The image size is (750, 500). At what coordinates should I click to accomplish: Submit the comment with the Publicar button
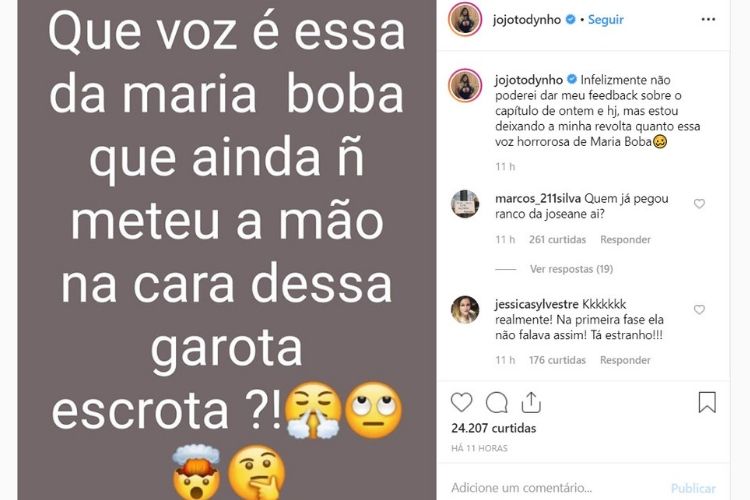[693, 489]
